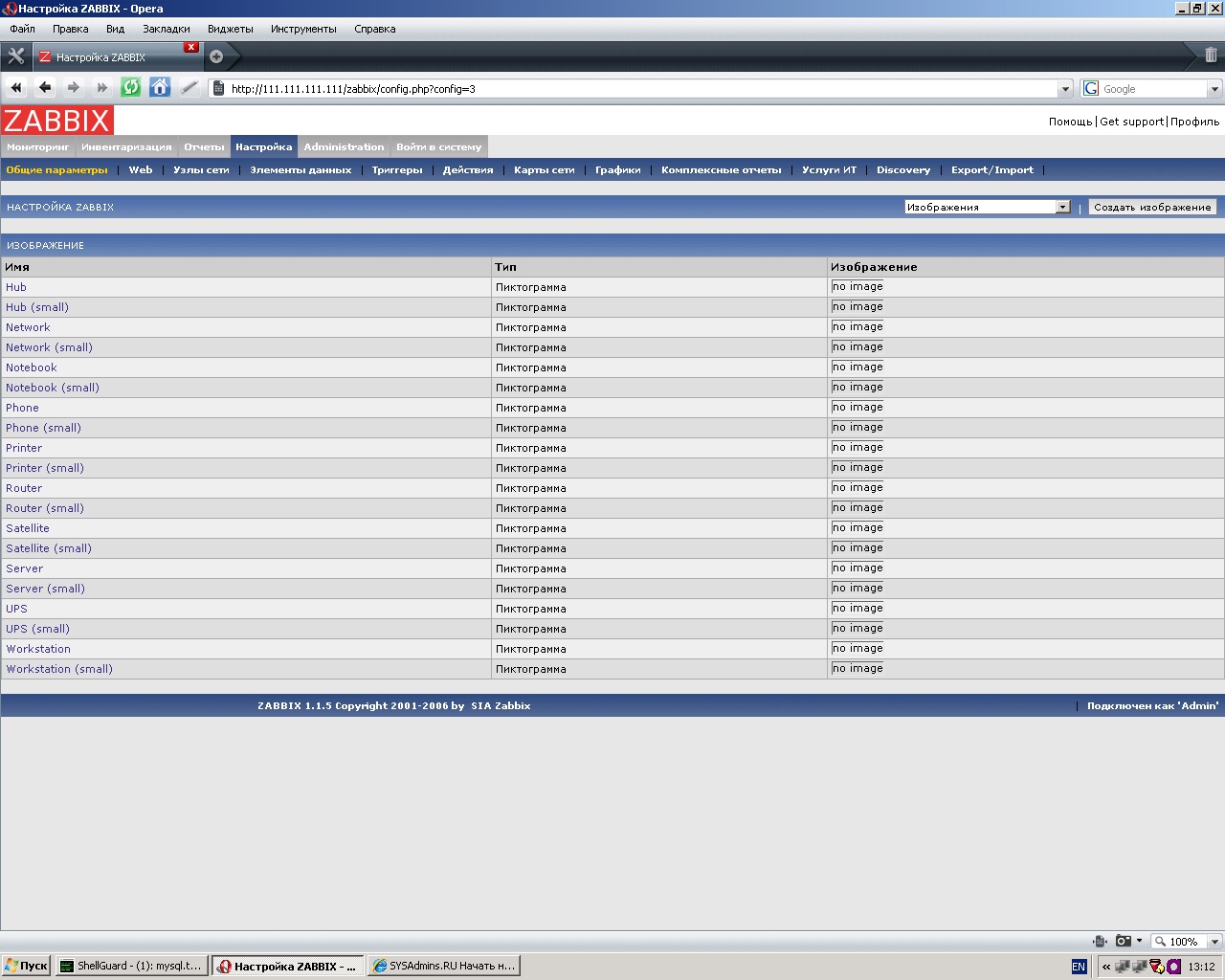The height and width of the screenshot is (980, 1225).
Task: Open Discovery submenu
Action: pos(903,170)
